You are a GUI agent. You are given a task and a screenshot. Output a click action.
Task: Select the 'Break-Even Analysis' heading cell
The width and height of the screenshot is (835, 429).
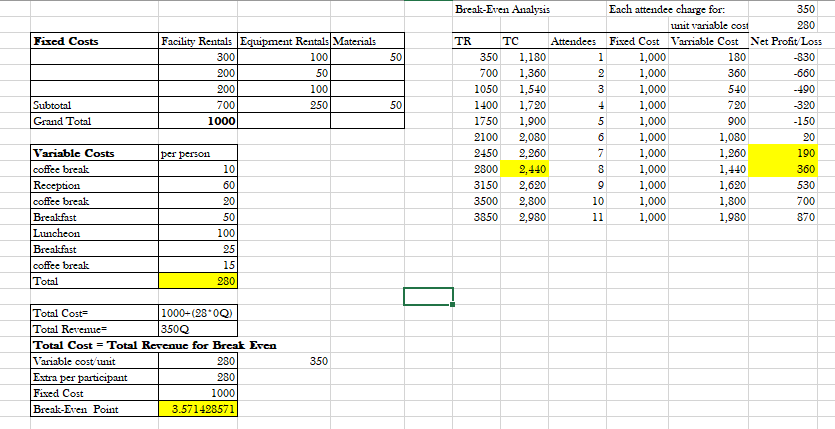502,9
